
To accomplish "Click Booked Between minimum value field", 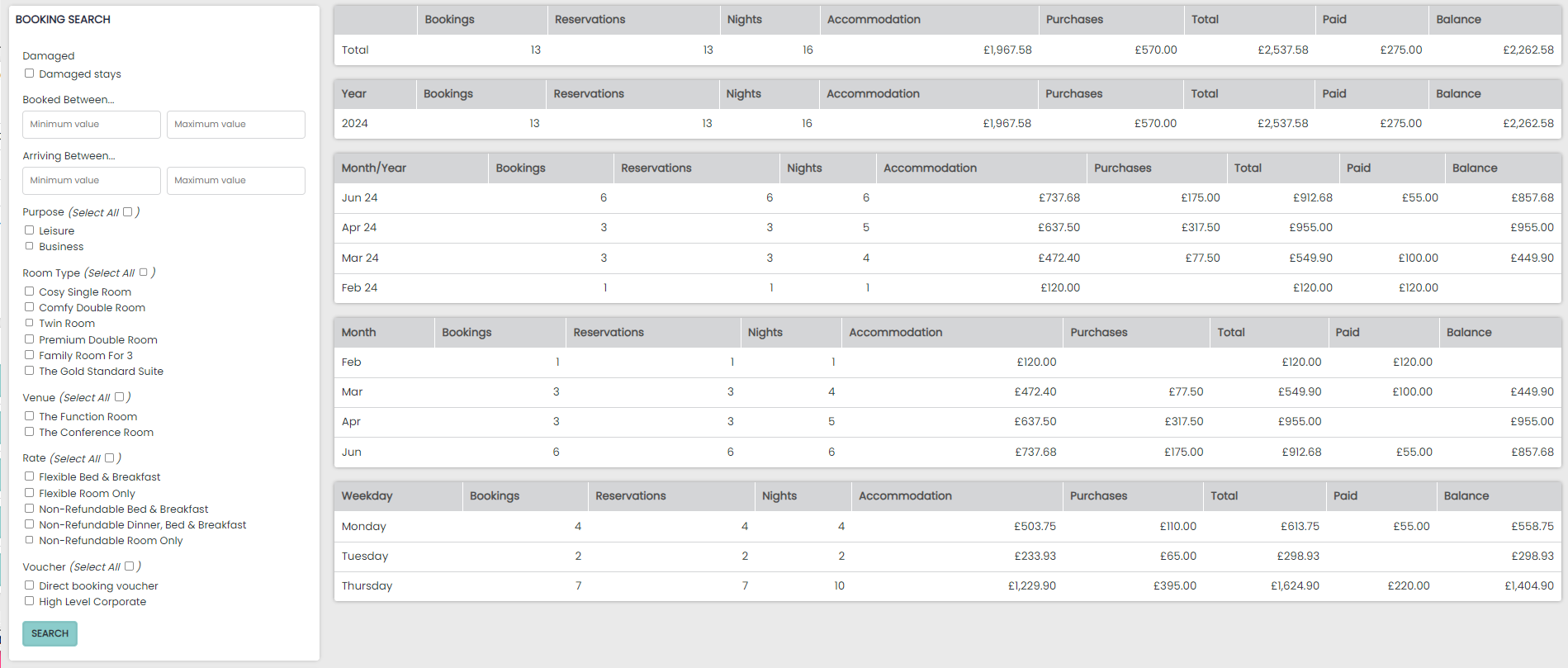I will [91, 125].
